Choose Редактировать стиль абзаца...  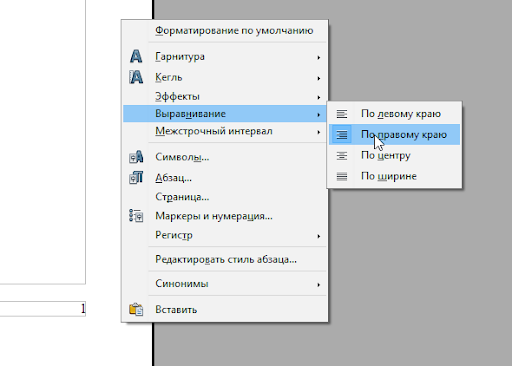pyautogui.click(x=225, y=259)
